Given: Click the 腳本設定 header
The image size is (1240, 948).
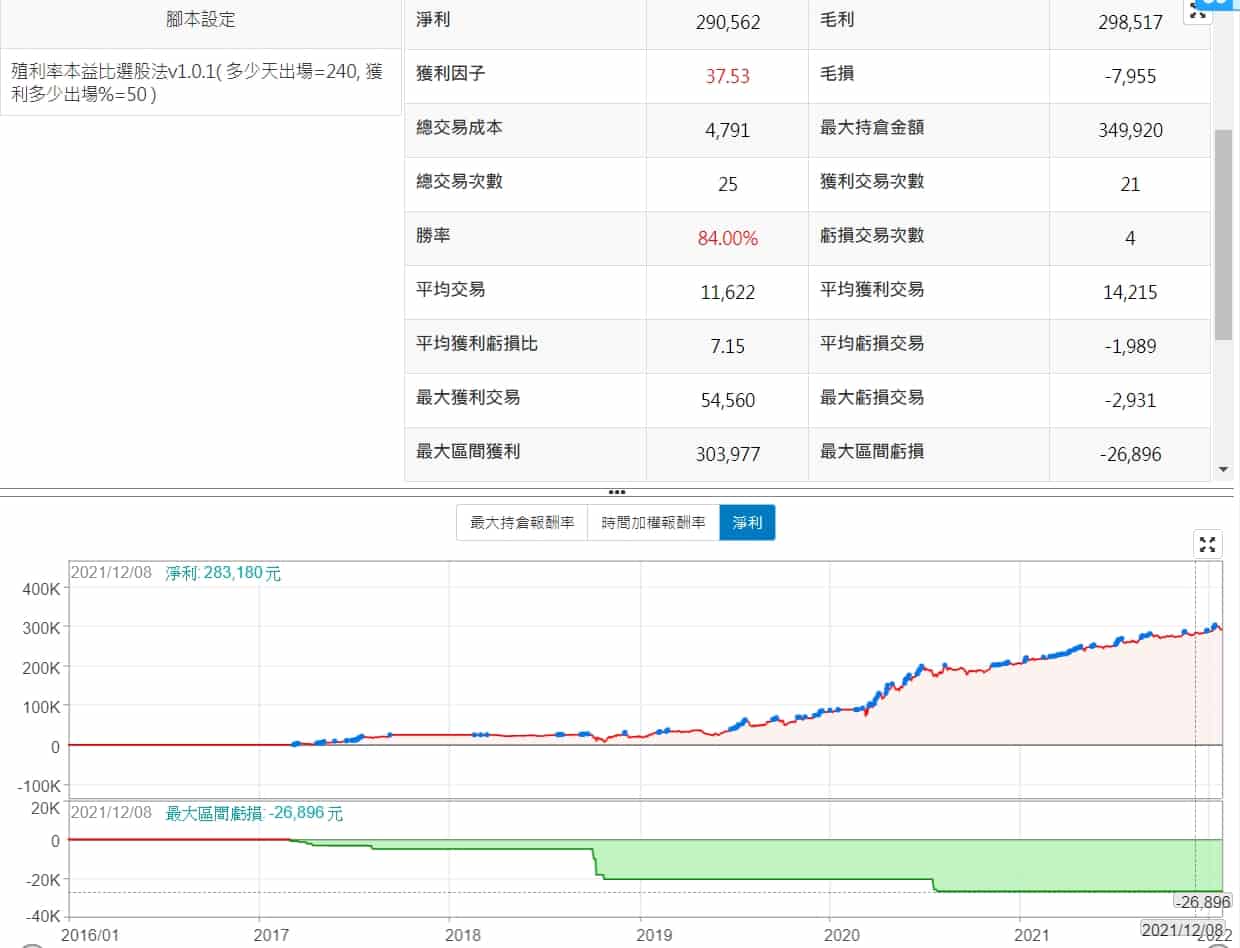Looking at the screenshot, I should point(201,20).
